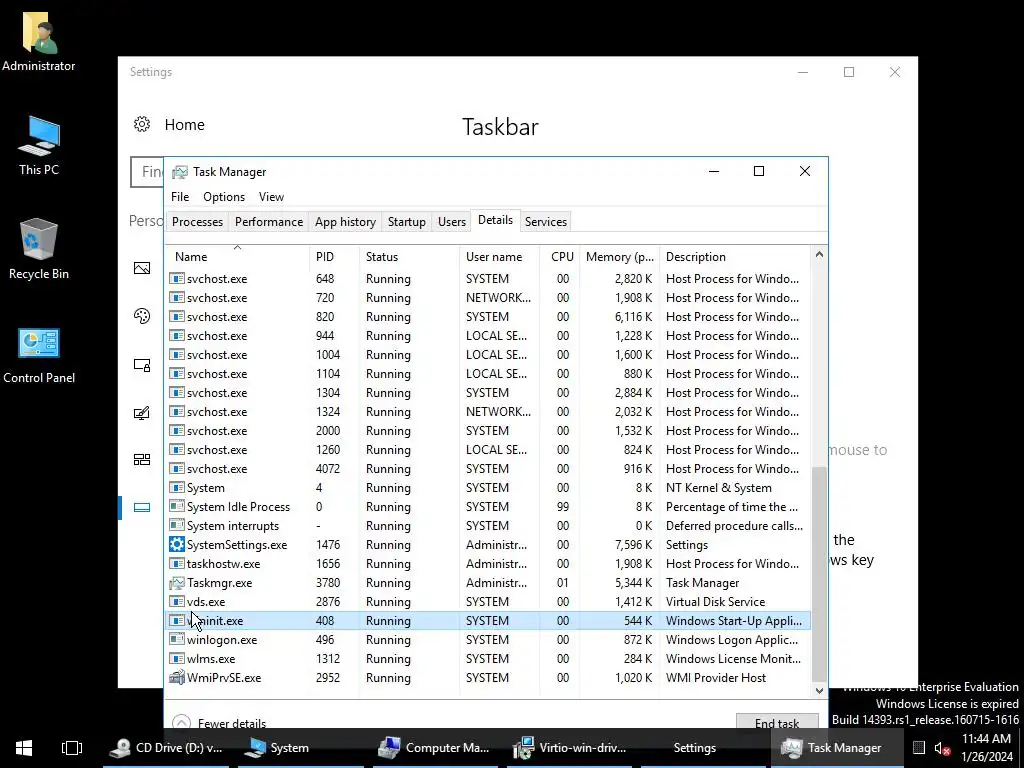This screenshot has height=768, width=1024.
Task: Open the Action Center tray icon
Action: click(919, 748)
